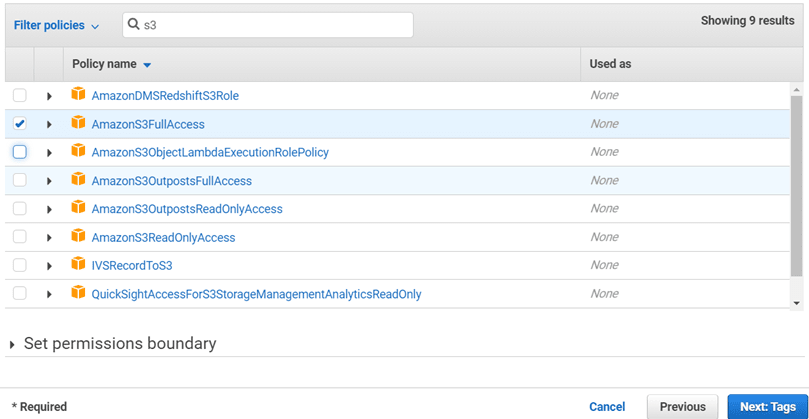The width and height of the screenshot is (809, 419).
Task: Check the IVSRecordToS3 checkbox
Action: pos(20,265)
